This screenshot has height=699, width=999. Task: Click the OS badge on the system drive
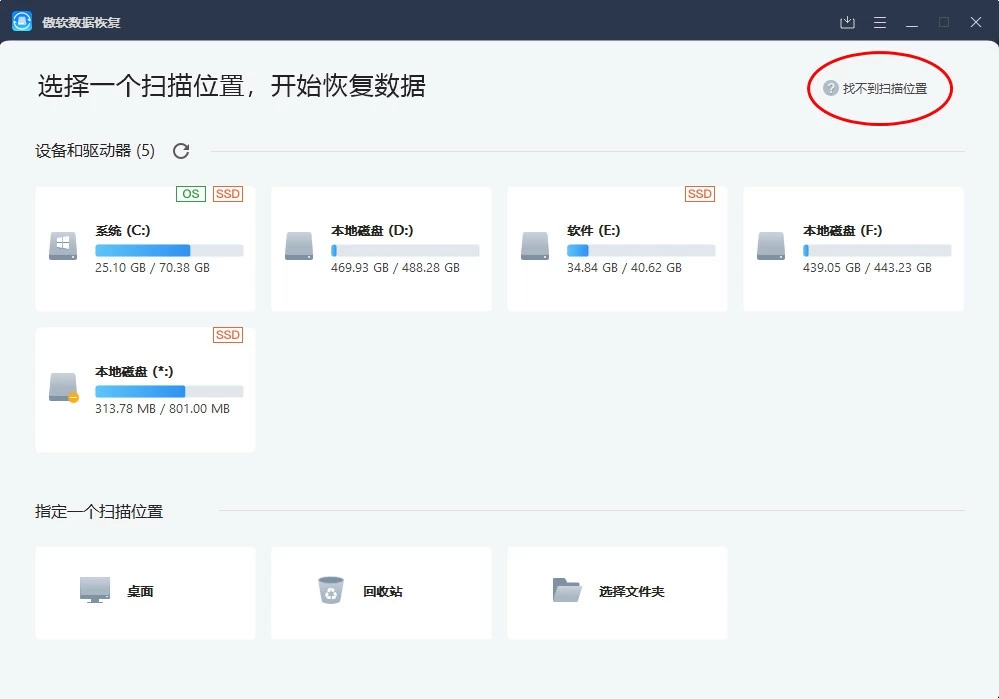tap(190, 194)
